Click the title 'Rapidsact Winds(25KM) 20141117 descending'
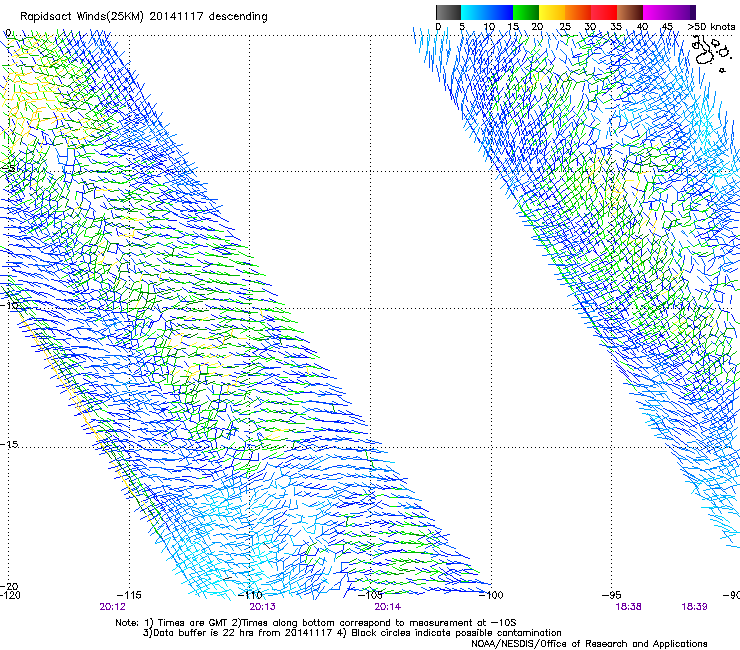Screen dimensions: 740x650 [x=143, y=17]
